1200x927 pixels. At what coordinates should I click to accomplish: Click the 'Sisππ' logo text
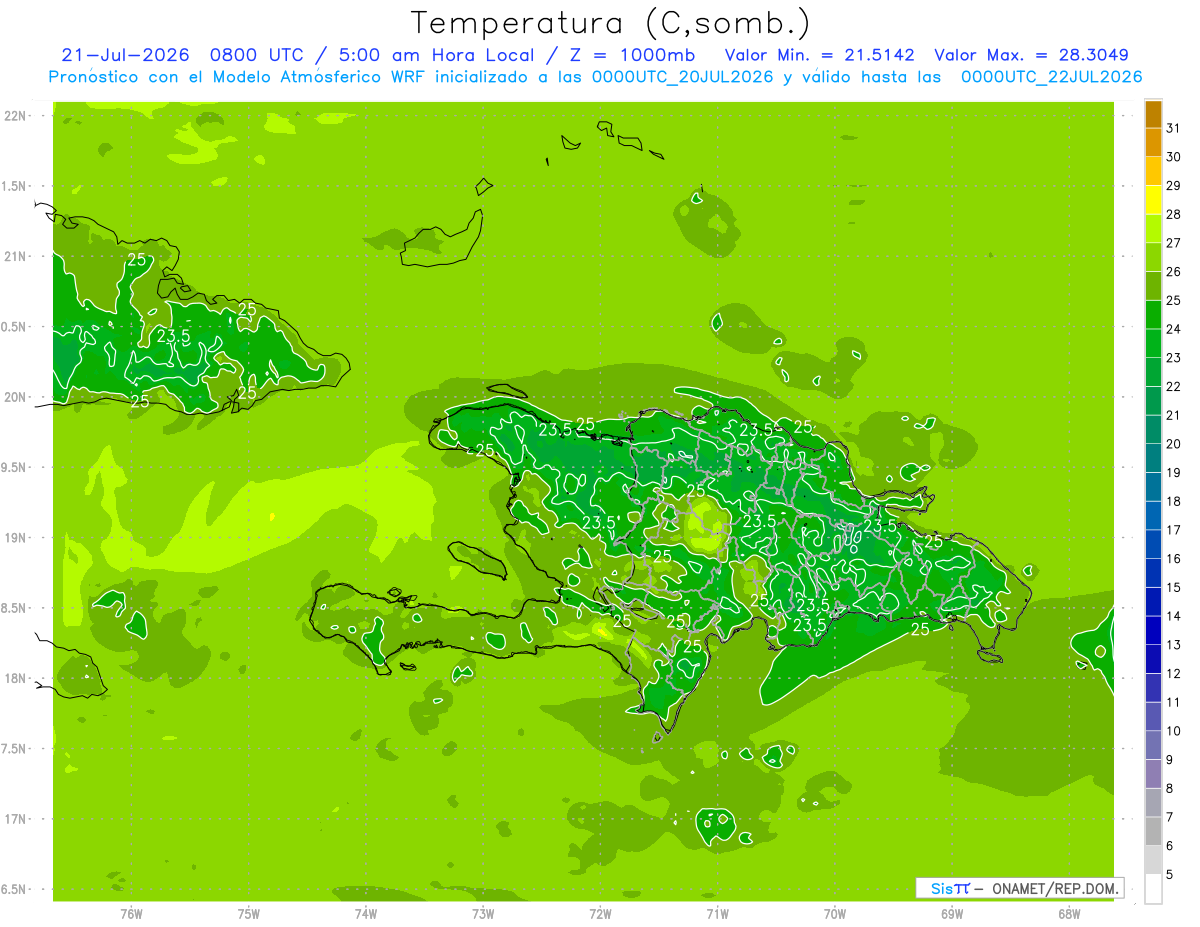pyautogui.click(x=950, y=888)
